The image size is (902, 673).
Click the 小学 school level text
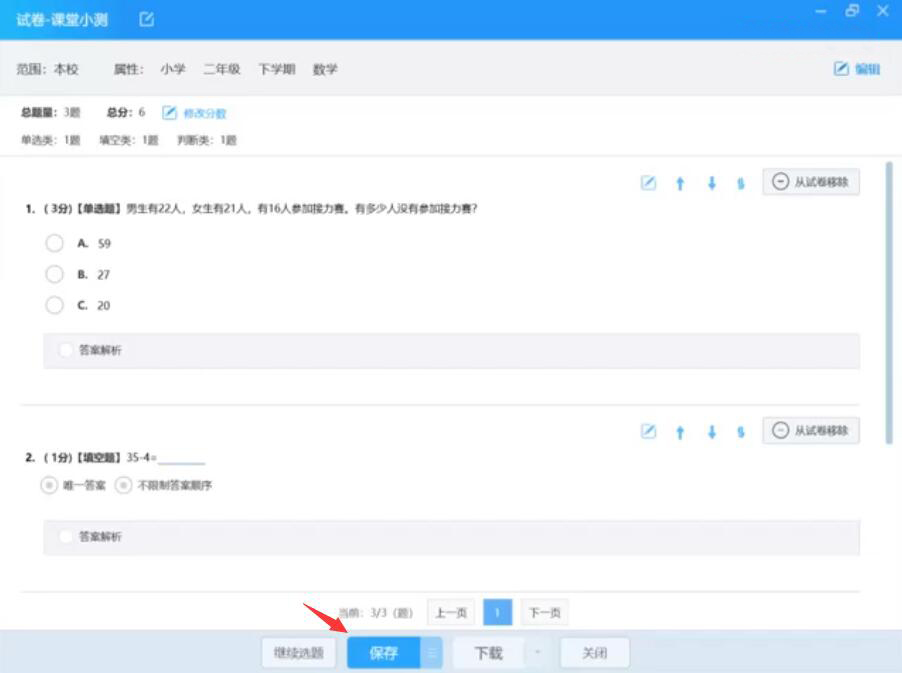(x=173, y=69)
